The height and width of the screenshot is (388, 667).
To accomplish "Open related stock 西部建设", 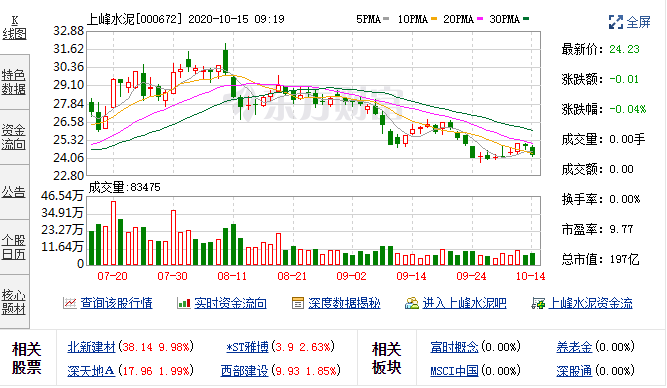I will coord(245,371).
